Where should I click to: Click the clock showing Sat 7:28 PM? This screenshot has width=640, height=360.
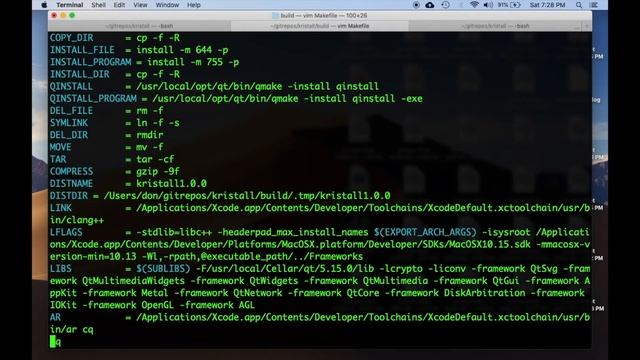coord(547,5)
